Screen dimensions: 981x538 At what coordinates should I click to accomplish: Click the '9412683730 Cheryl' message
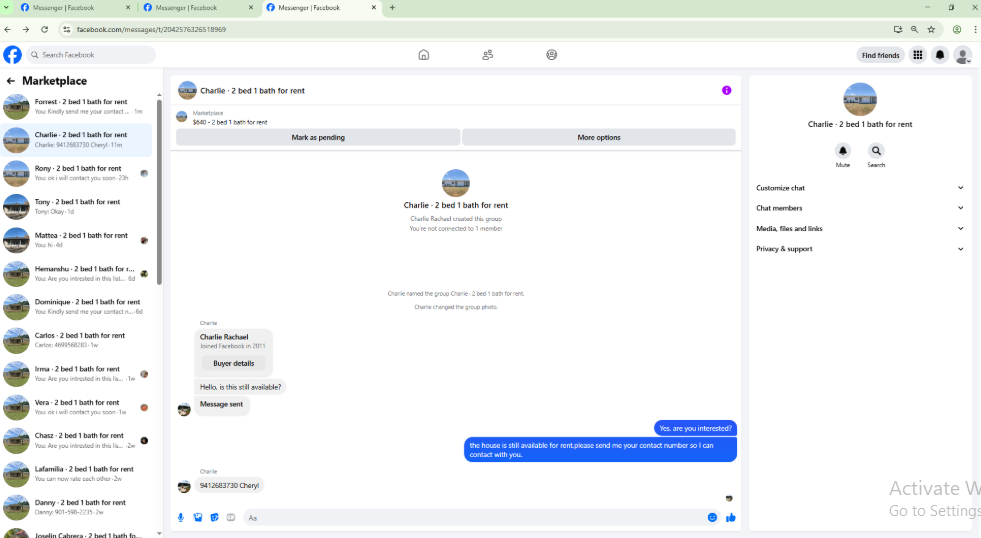229,485
